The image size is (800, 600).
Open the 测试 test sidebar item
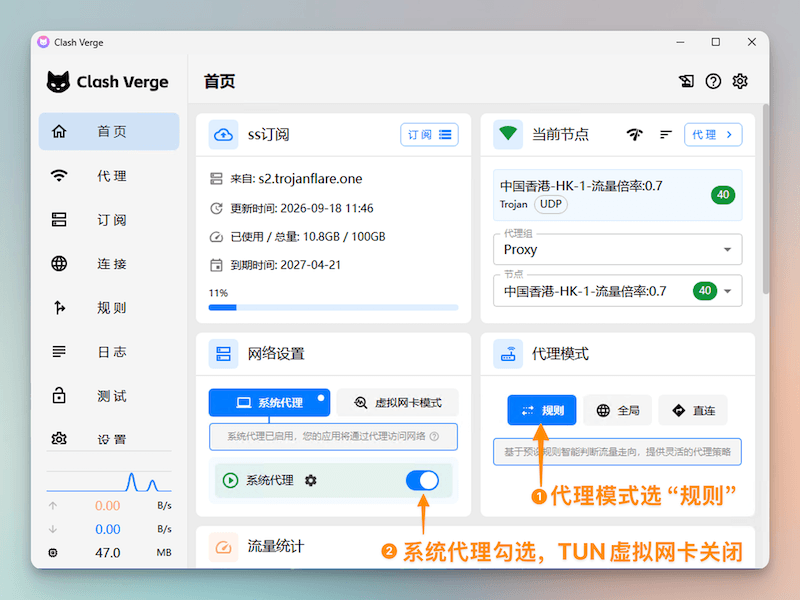tap(109, 396)
